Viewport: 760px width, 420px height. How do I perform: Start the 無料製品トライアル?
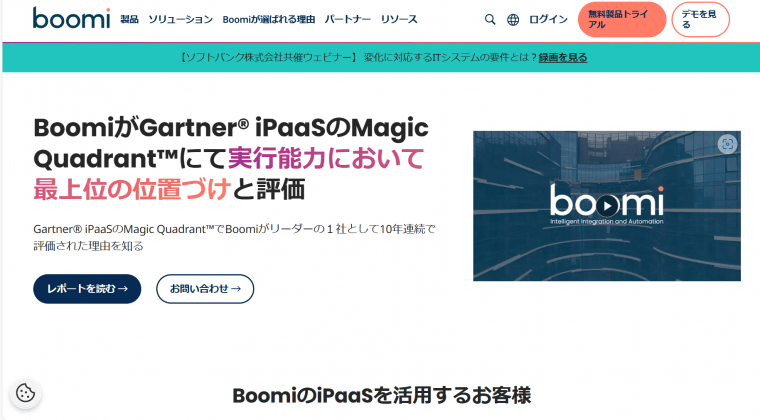pos(622,19)
